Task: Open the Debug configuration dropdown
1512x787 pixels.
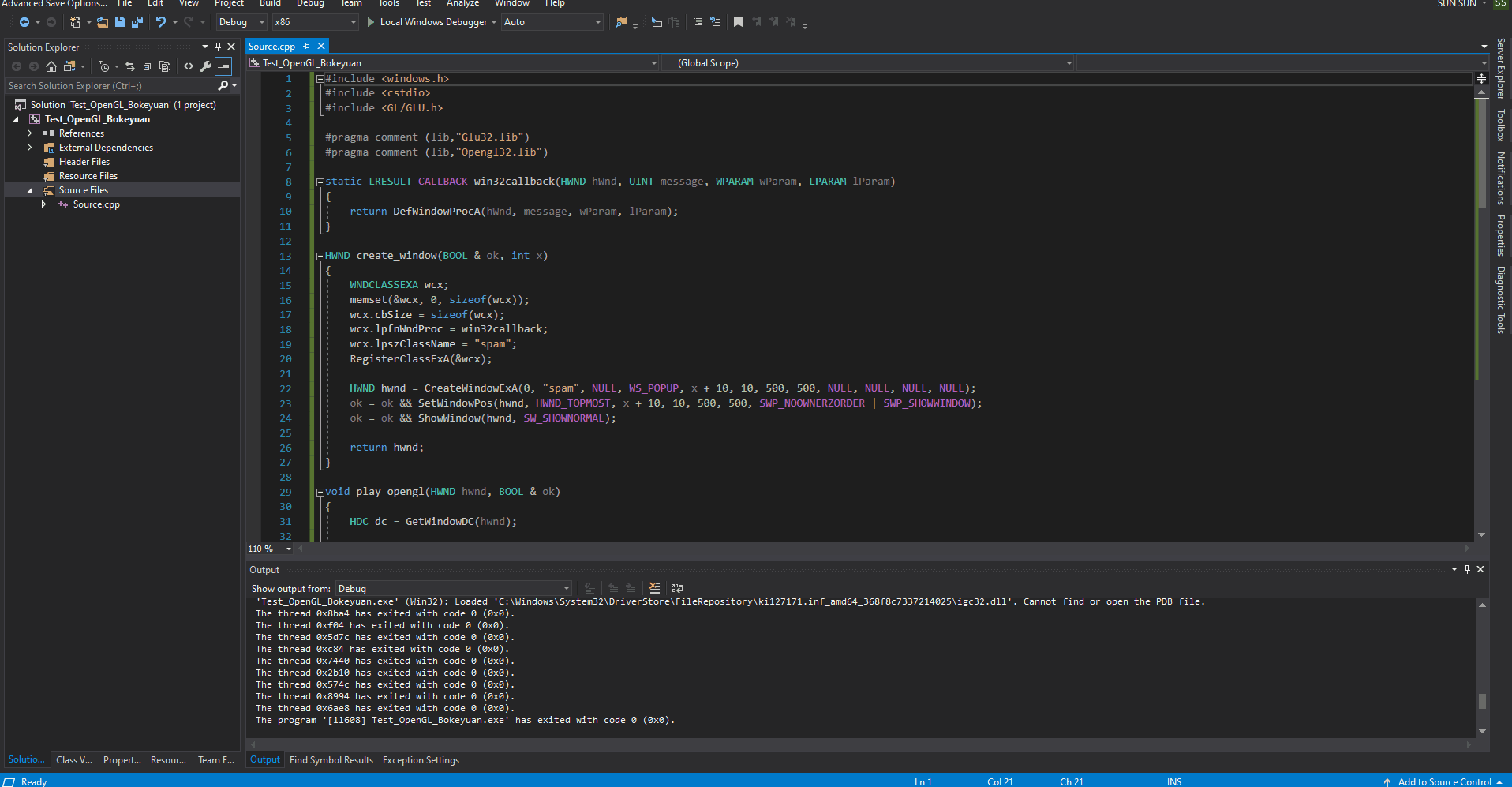Action: point(241,22)
